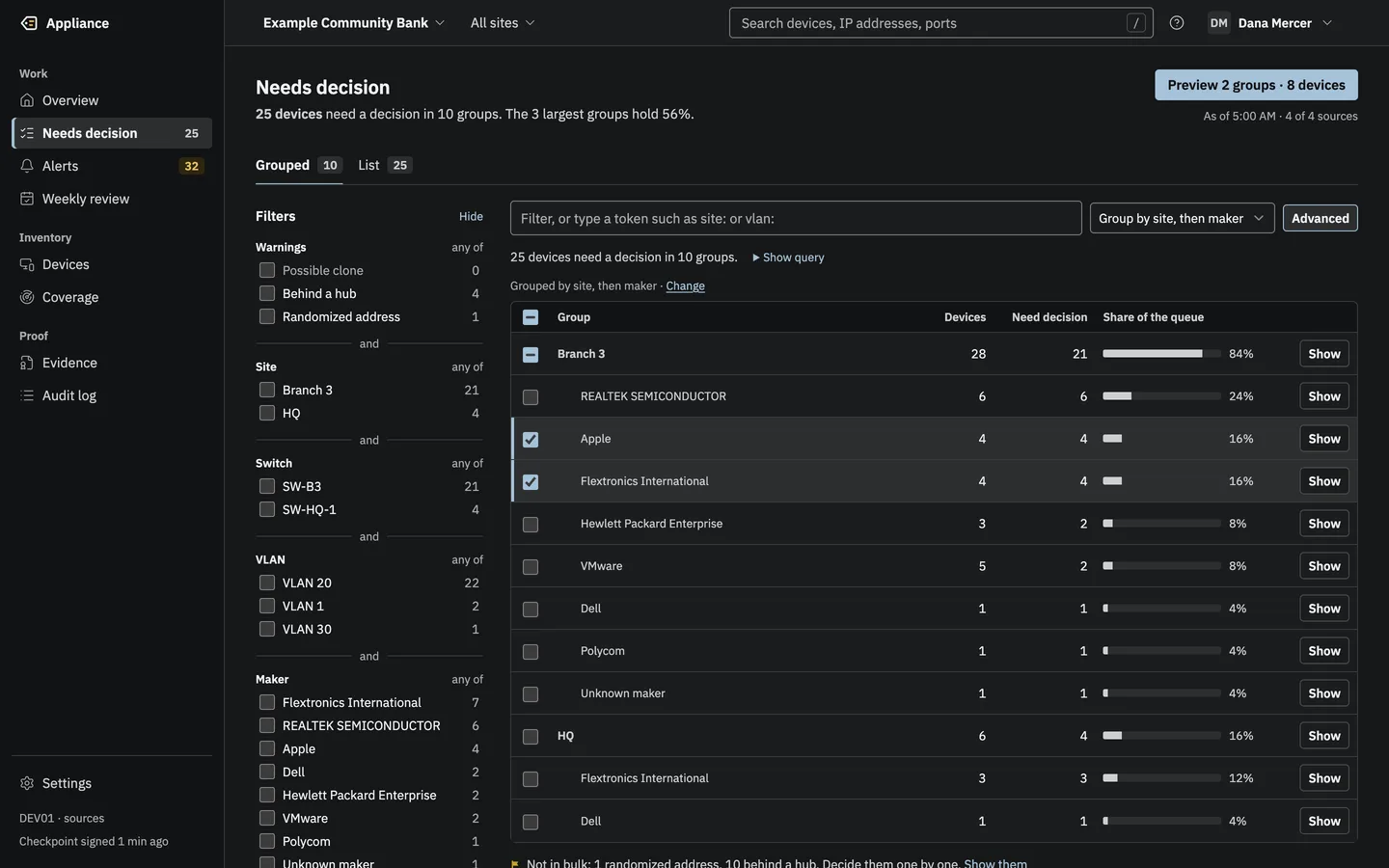Select the HQ group row checkbox
The image size is (1389, 868).
[x=531, y=737]
